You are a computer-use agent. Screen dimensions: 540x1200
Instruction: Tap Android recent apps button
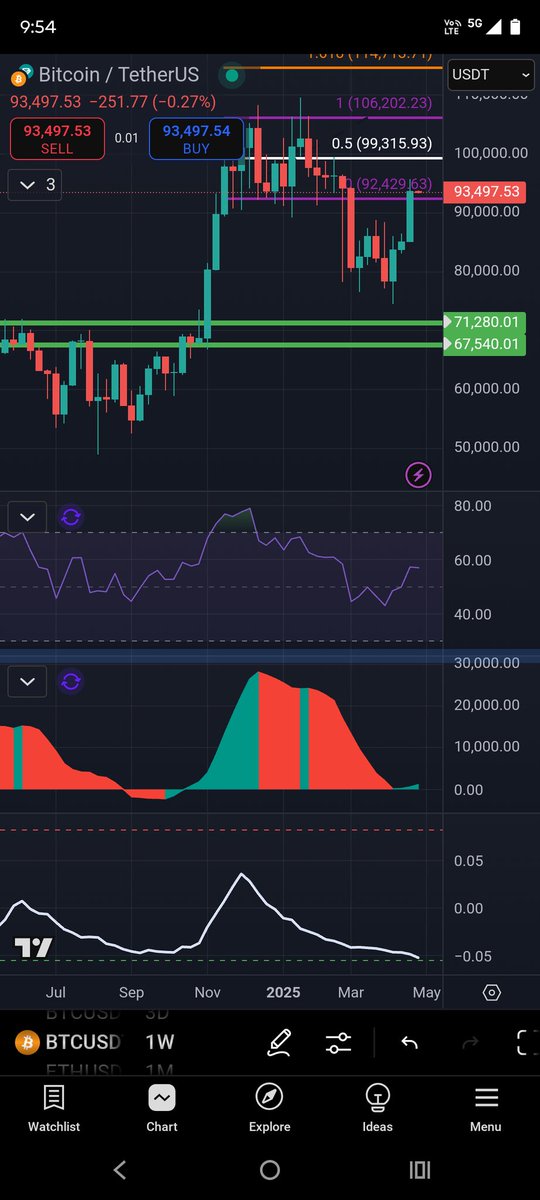click(420, 1169)
